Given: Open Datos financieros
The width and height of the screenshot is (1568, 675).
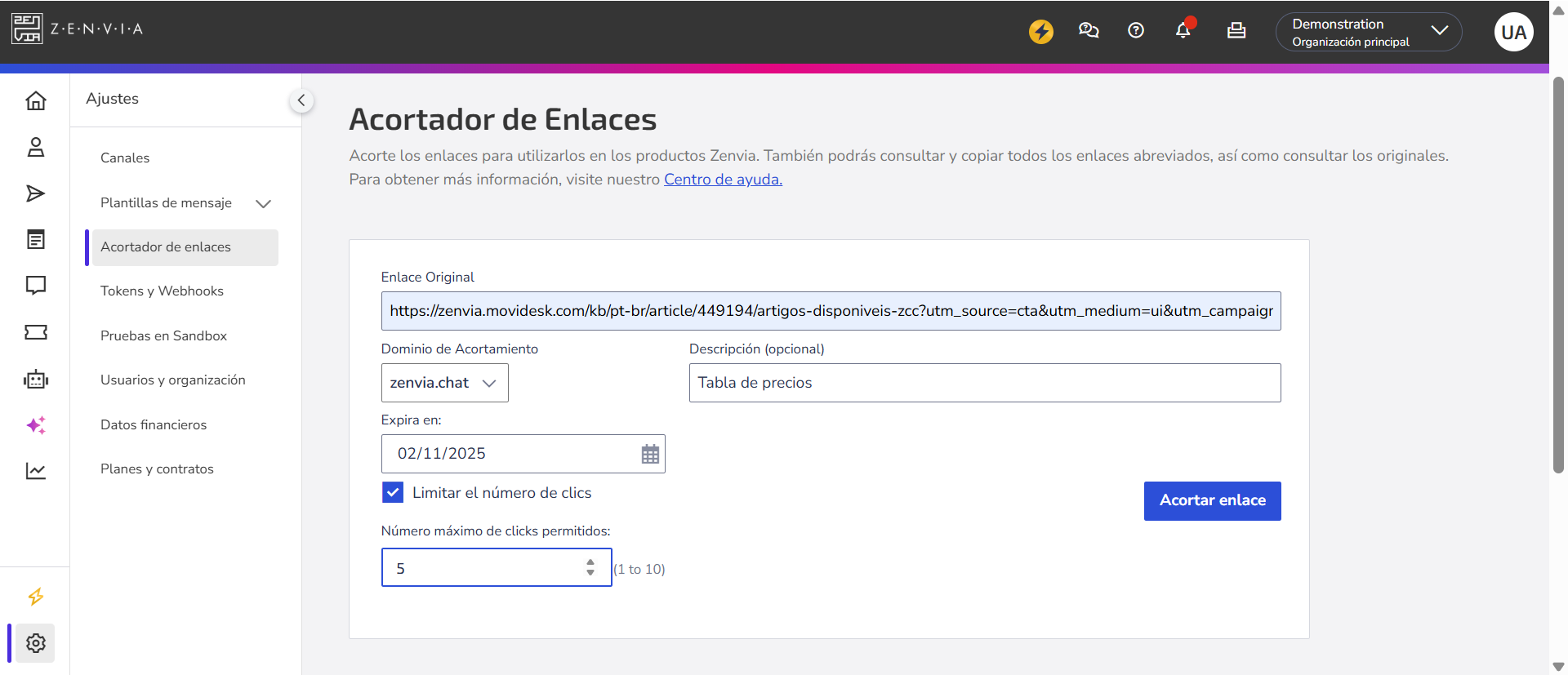Looking at the screenshot, I should (154, 424).
